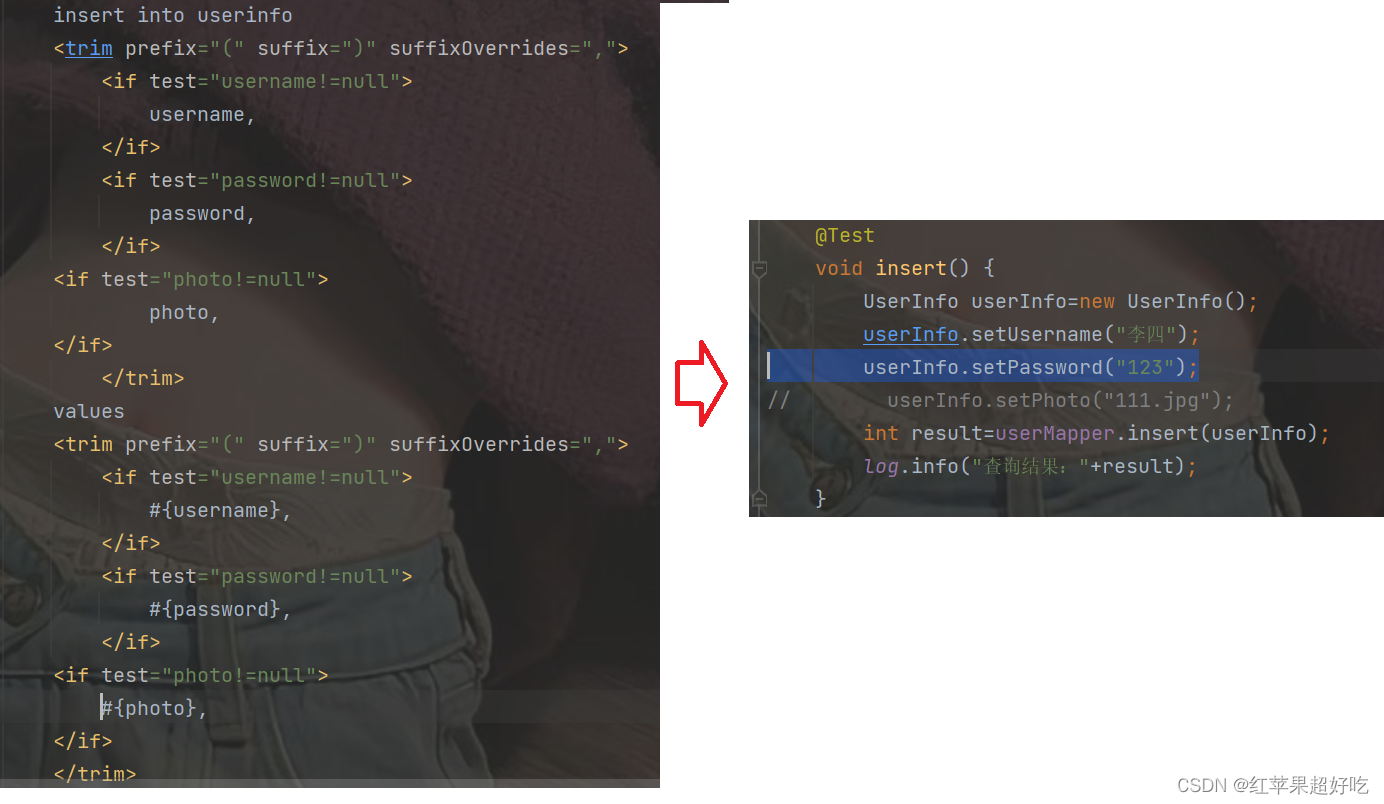Collapse the insert() method fold marker
This screenshot has height=804, width=1384.
[760, 269]
